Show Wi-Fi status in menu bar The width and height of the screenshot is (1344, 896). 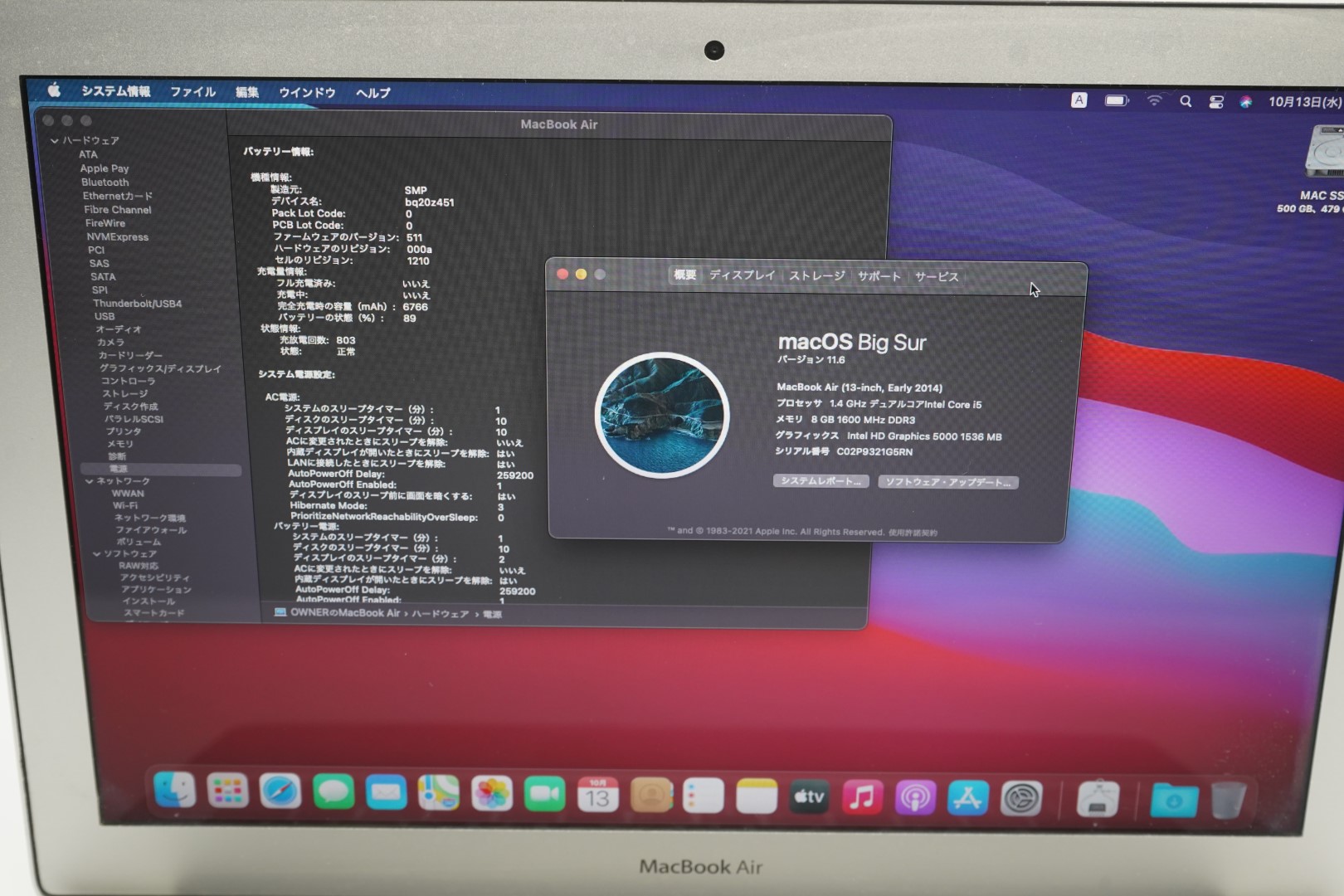pyautogui.click(x=1154, y=100)
